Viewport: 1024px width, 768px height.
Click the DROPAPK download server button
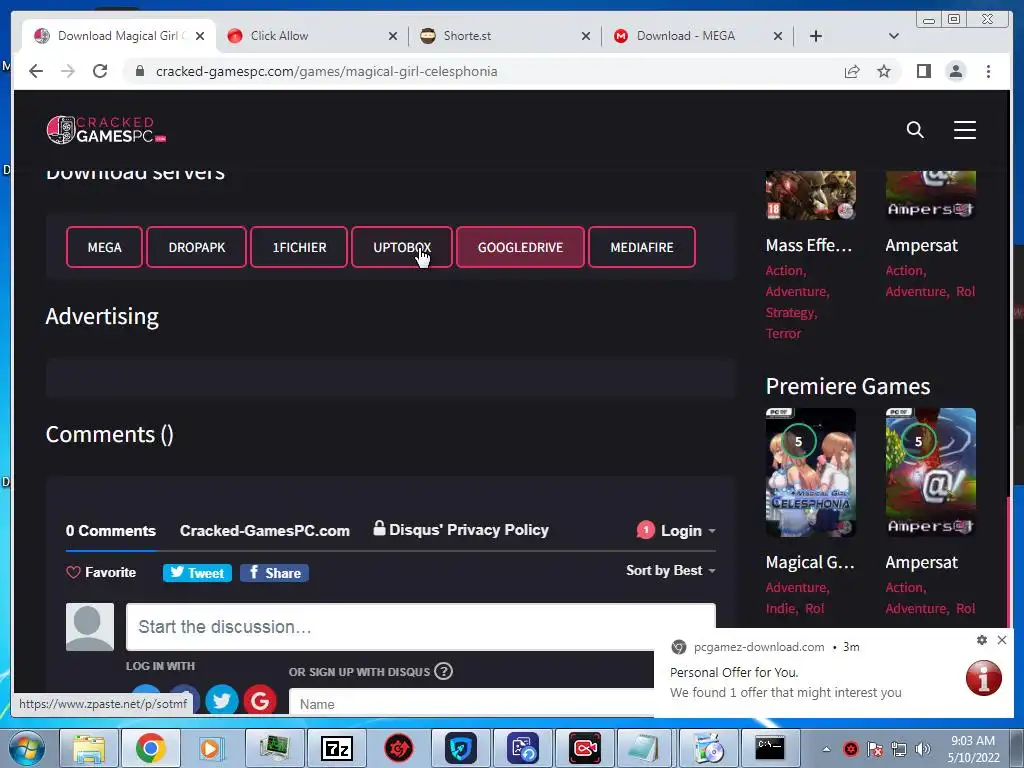pos(197,248)
